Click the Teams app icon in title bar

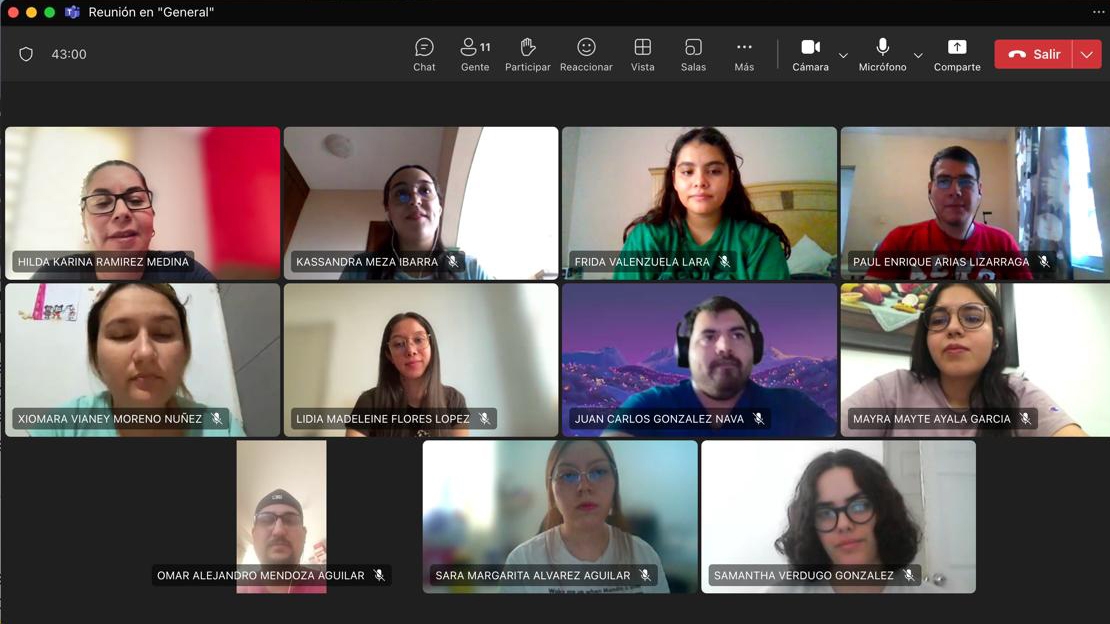click(71, 12)
